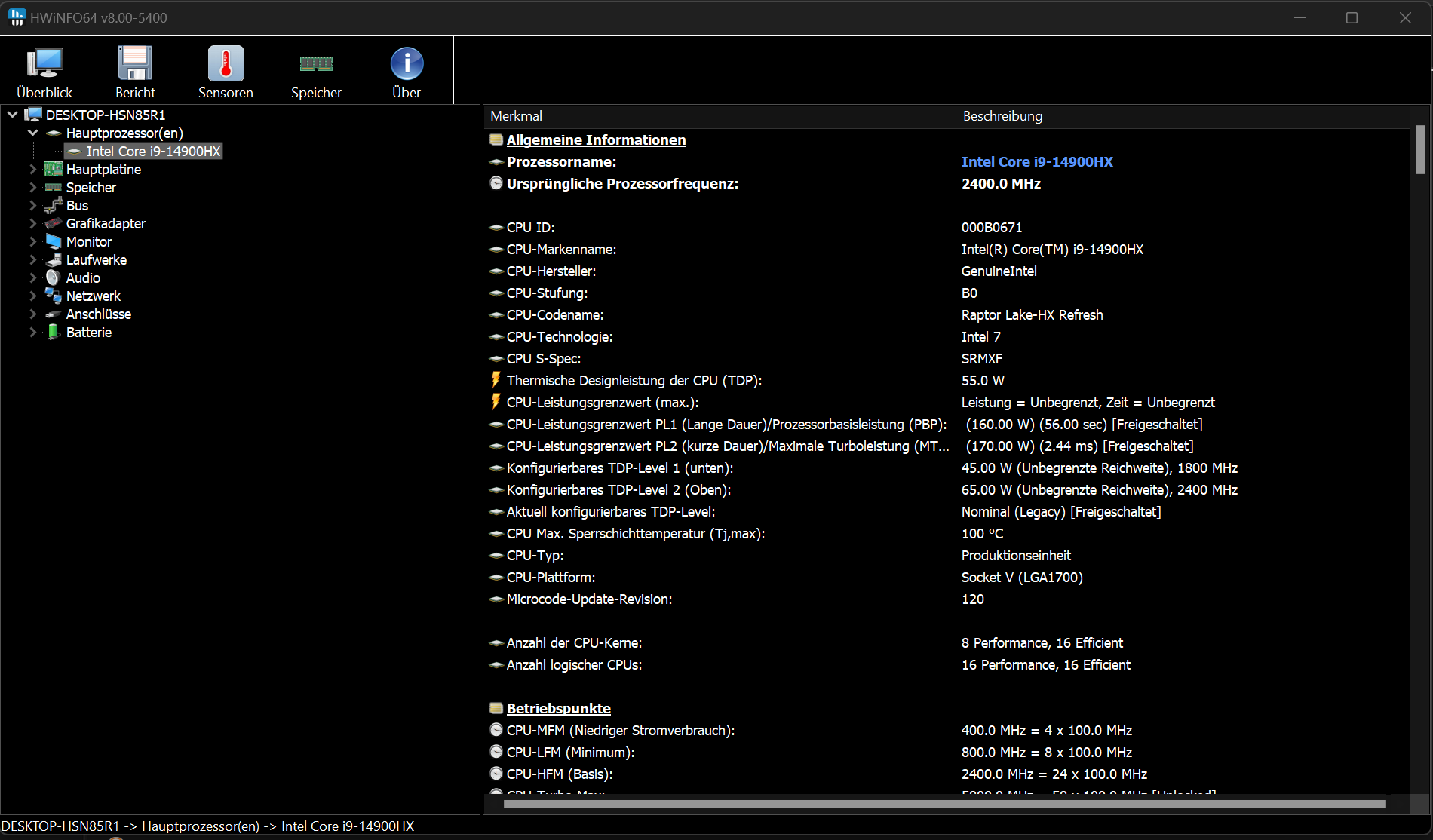Click clock icon beside Ursprüngliche Prozessorfrequenz

coord(496,183)
